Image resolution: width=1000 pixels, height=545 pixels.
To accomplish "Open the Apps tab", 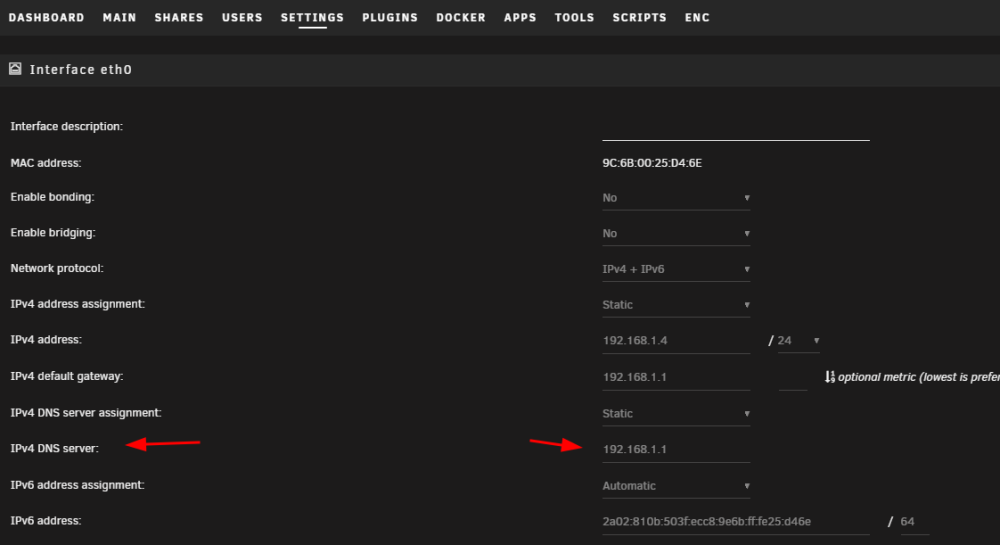I will (x=520, y=18).
